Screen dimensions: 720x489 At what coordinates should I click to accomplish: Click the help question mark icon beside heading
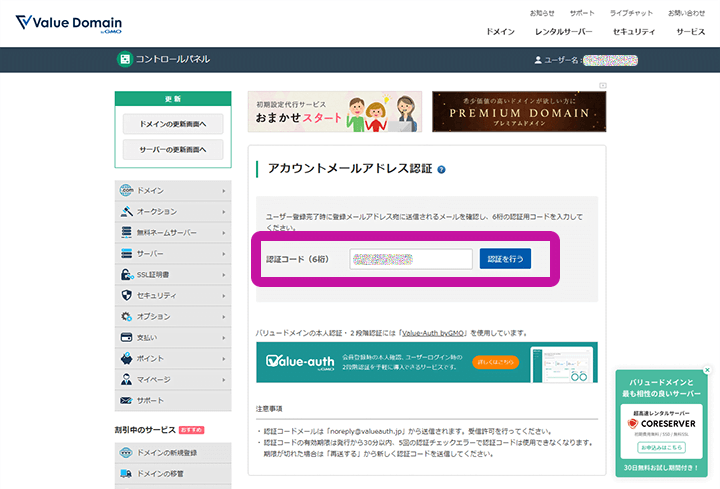click(x=441, y=170)
